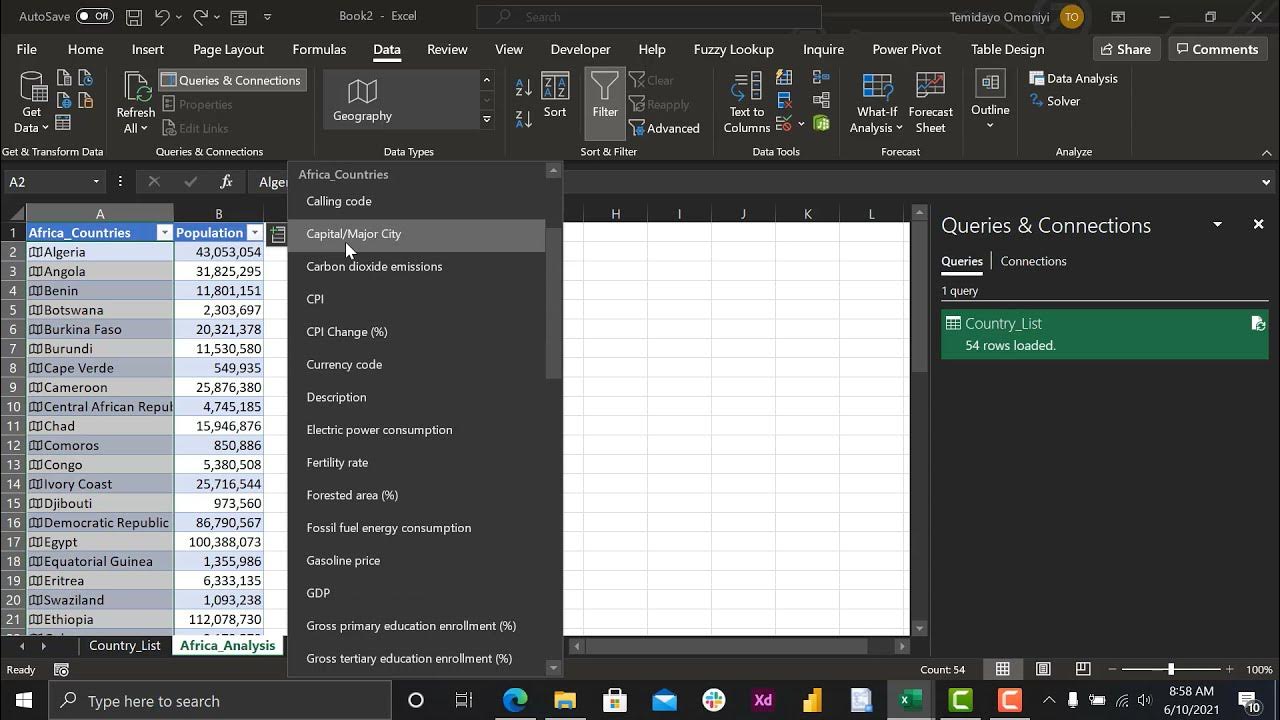The image size is (1280, 720).
Task: Open the Power Pivot ribbon tab
Action: tap(907, 49)
